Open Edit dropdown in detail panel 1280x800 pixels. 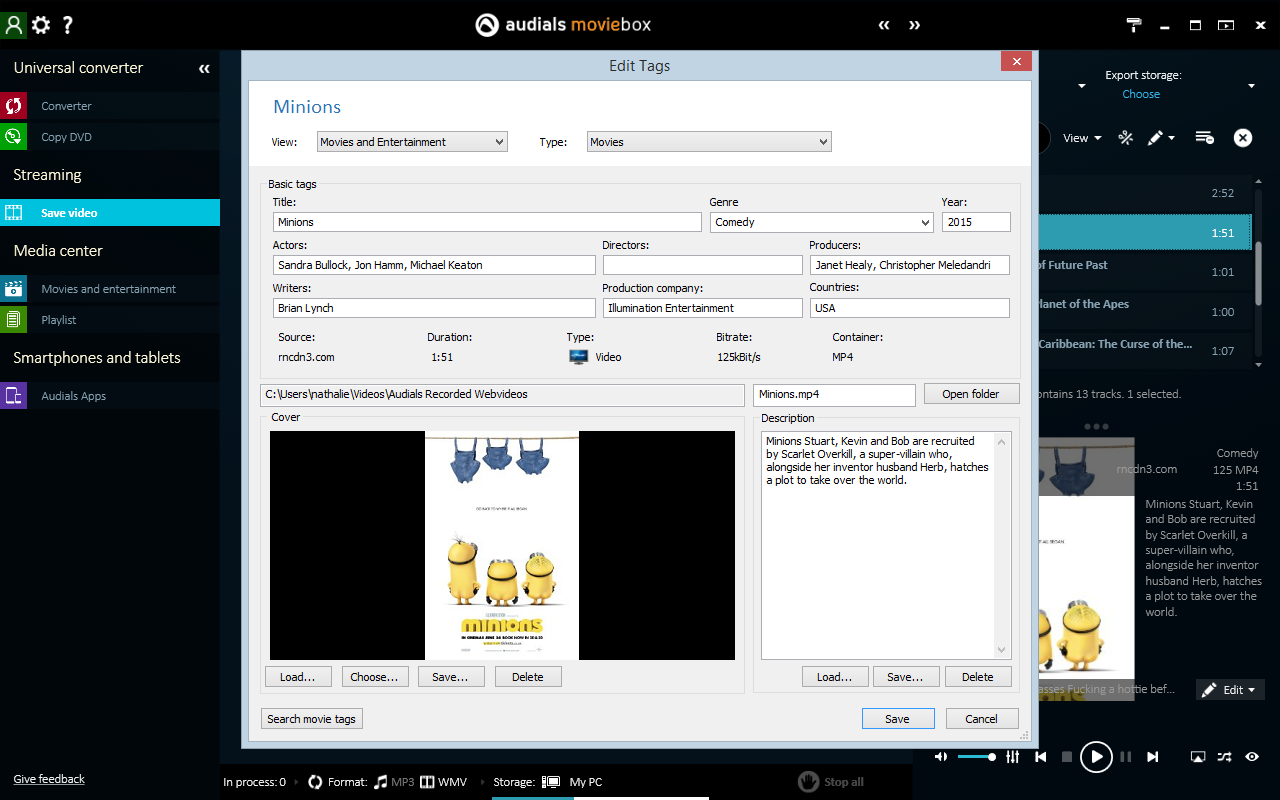pos(1230,690)
